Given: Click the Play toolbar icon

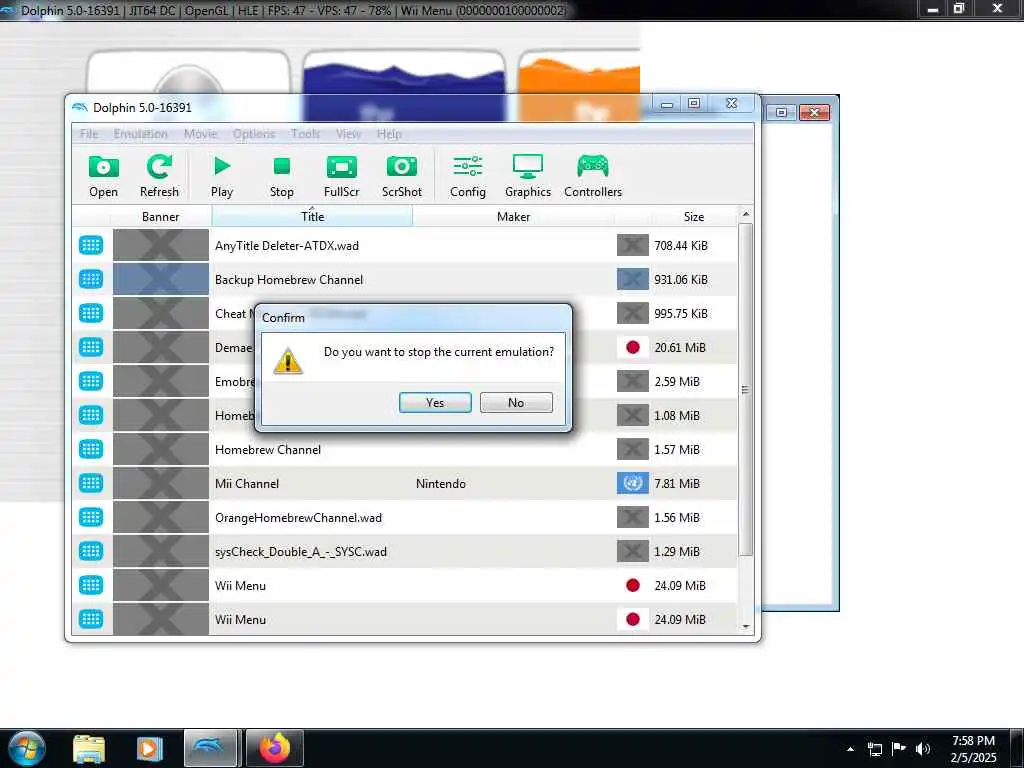Looking at the screenshot, I should 221,176.
